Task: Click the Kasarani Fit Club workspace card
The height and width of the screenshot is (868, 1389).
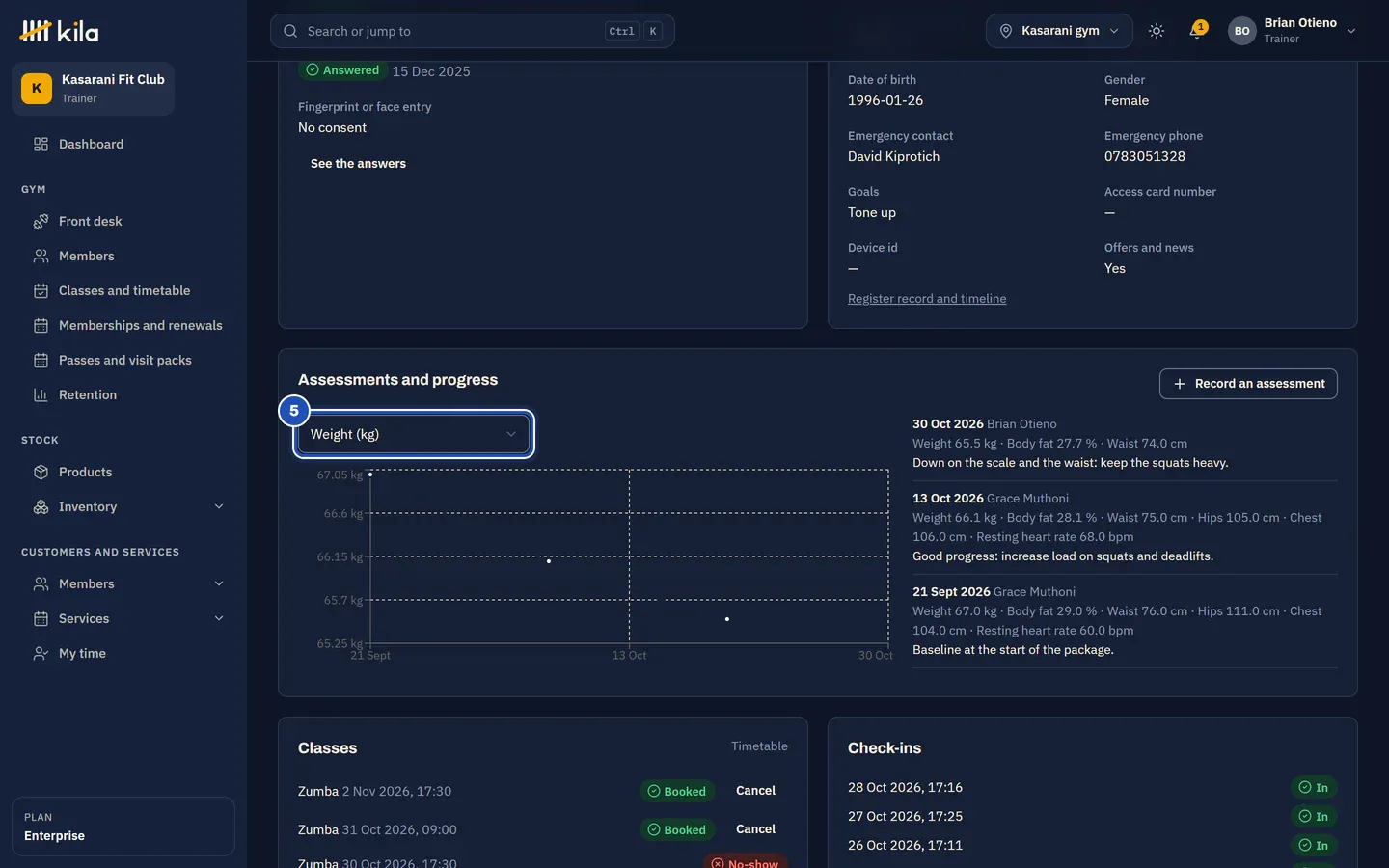Action: pos(94,89)
